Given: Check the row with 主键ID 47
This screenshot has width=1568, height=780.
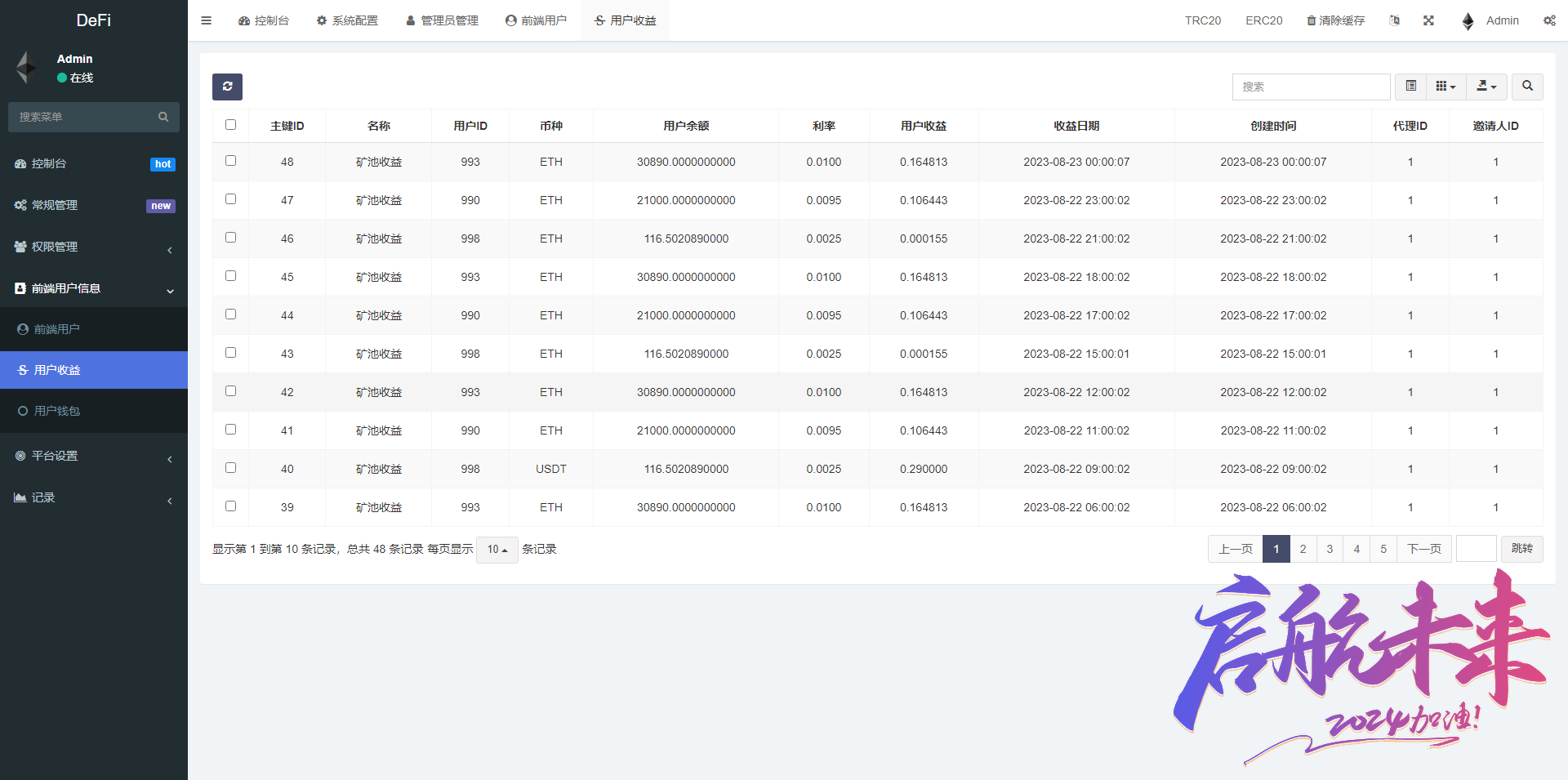Looking at the screenshot, I should 230,199.
